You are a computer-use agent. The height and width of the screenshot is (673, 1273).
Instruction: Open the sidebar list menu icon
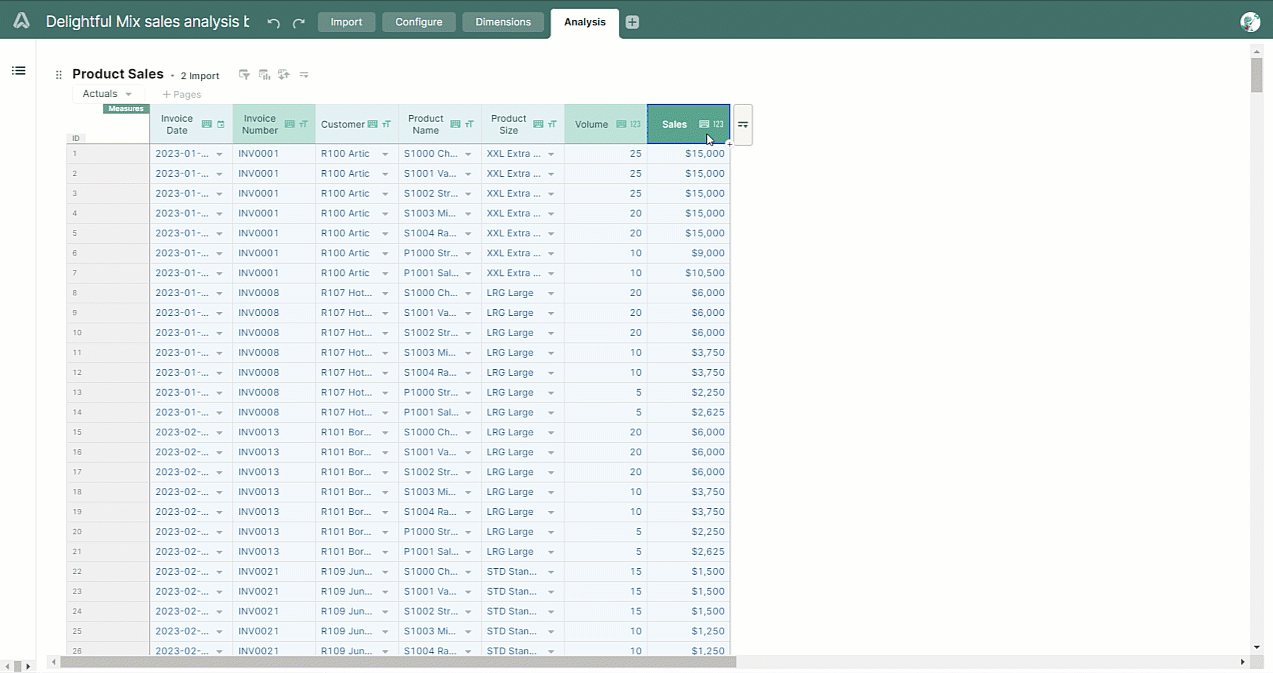pos(18,70)
